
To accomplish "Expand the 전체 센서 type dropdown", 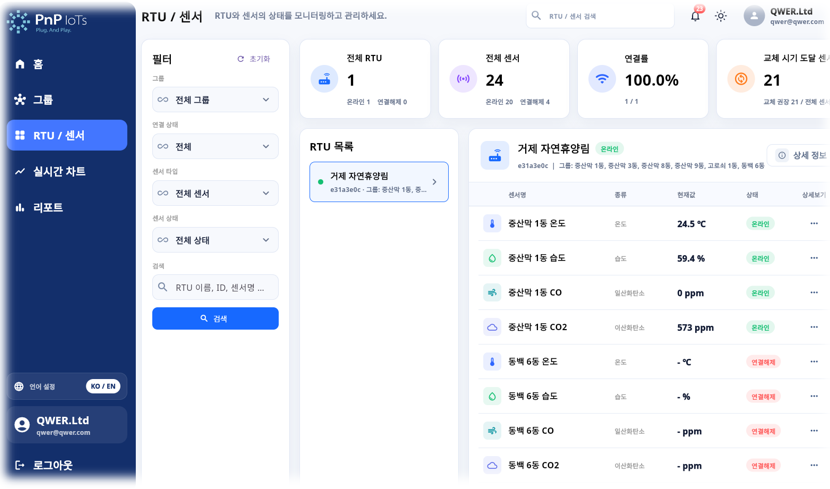I will (215, 193).
